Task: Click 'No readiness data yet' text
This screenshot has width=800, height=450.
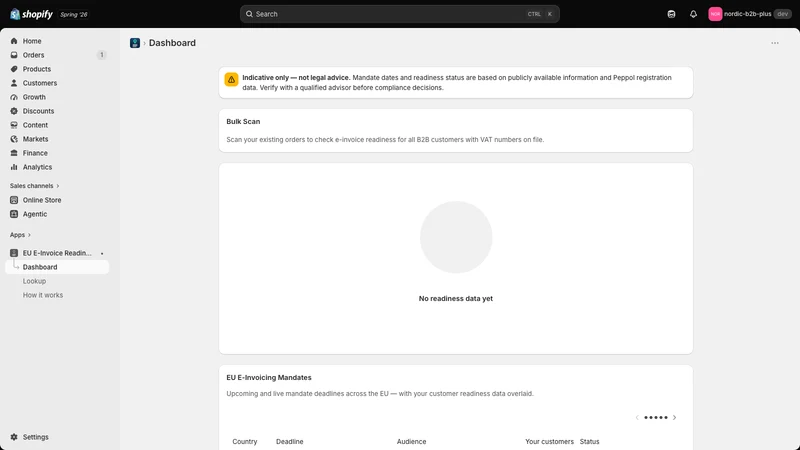Action: coord(456,298)
